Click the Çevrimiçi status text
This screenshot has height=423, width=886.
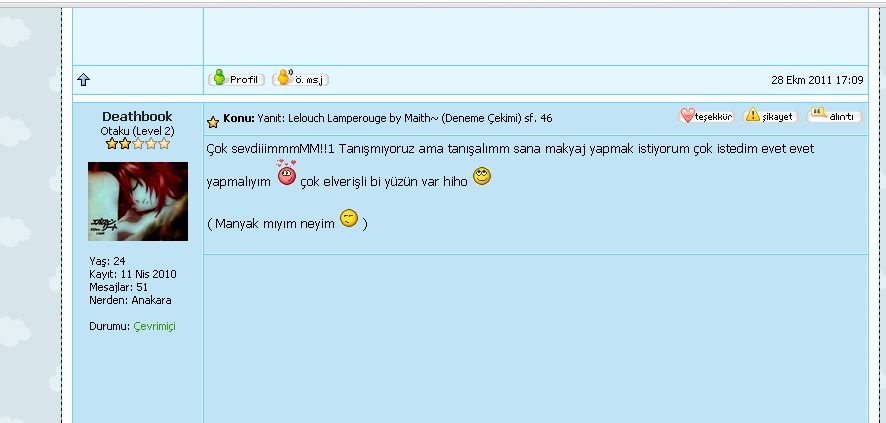coord(155,326)
